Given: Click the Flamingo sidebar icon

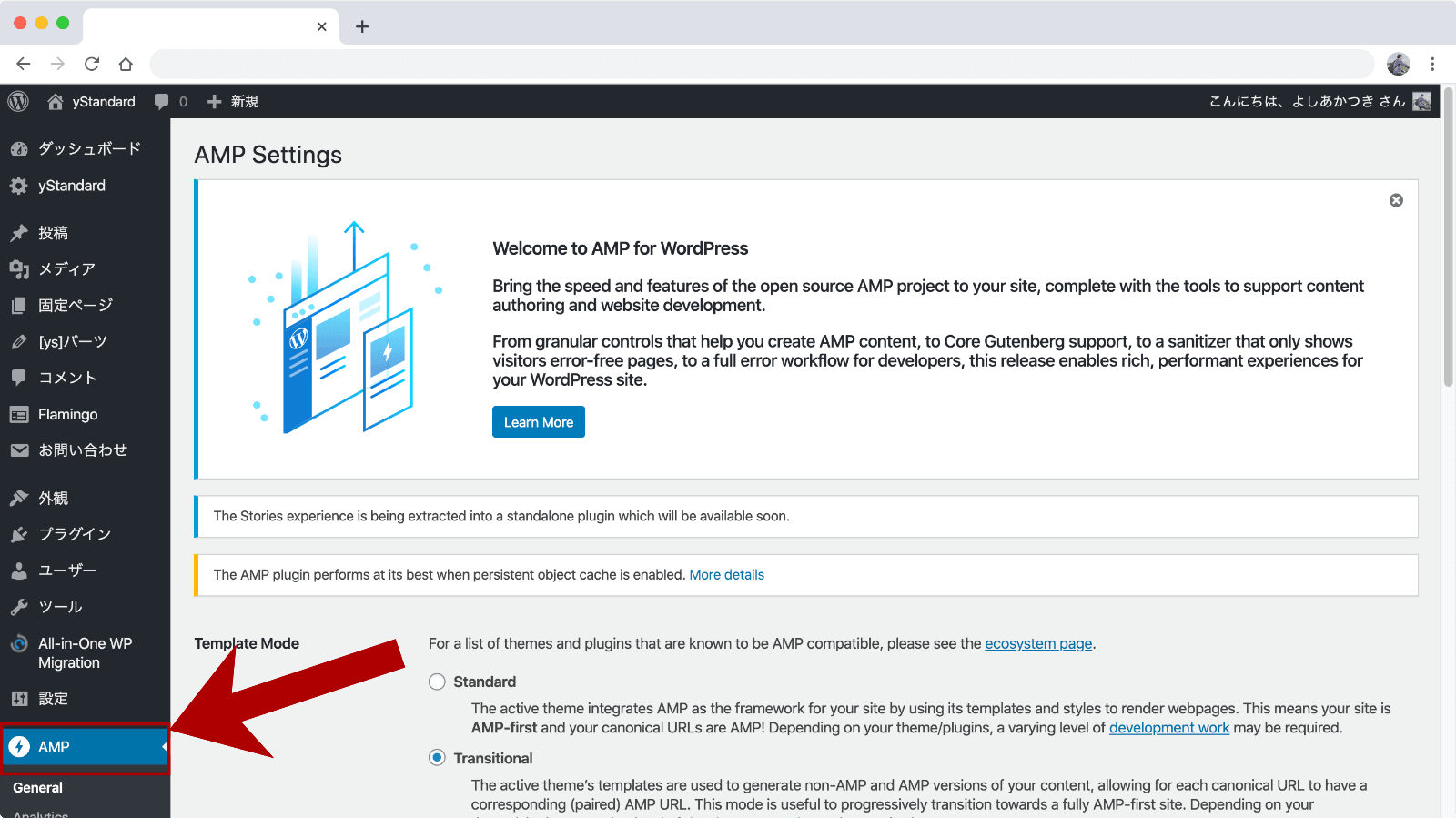Looking at the screenshot, I should 19,415.
